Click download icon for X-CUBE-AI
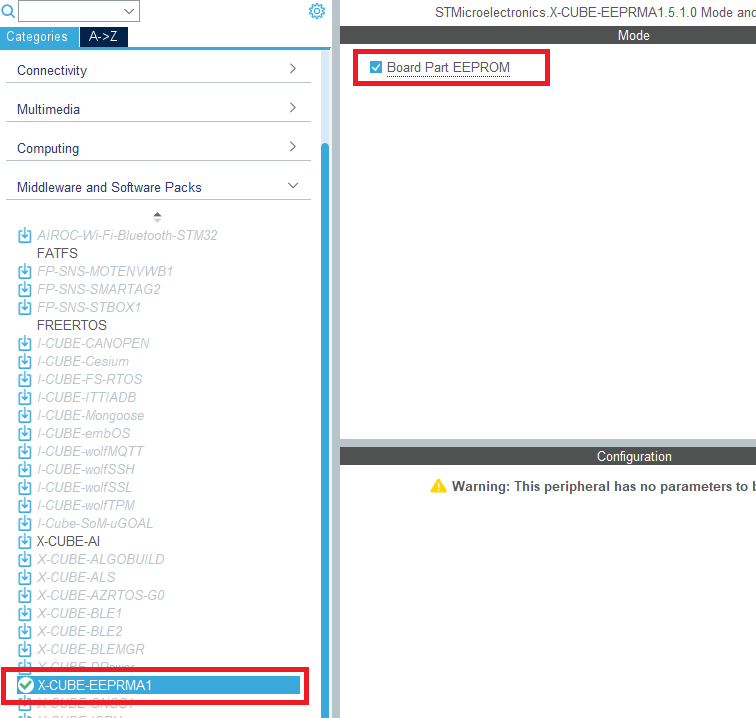The height and width of the screenshot is (718, 756). (x=25, y=542)
